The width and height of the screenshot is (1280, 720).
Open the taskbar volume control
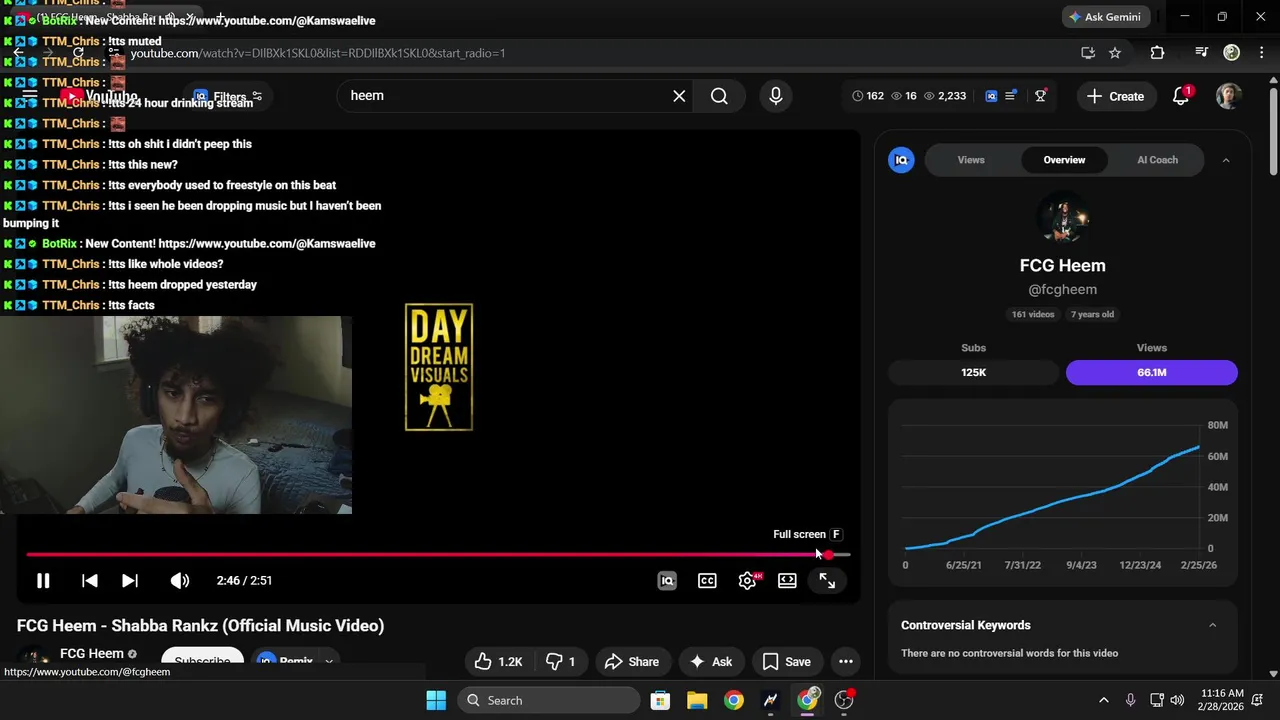point(1177,700)
